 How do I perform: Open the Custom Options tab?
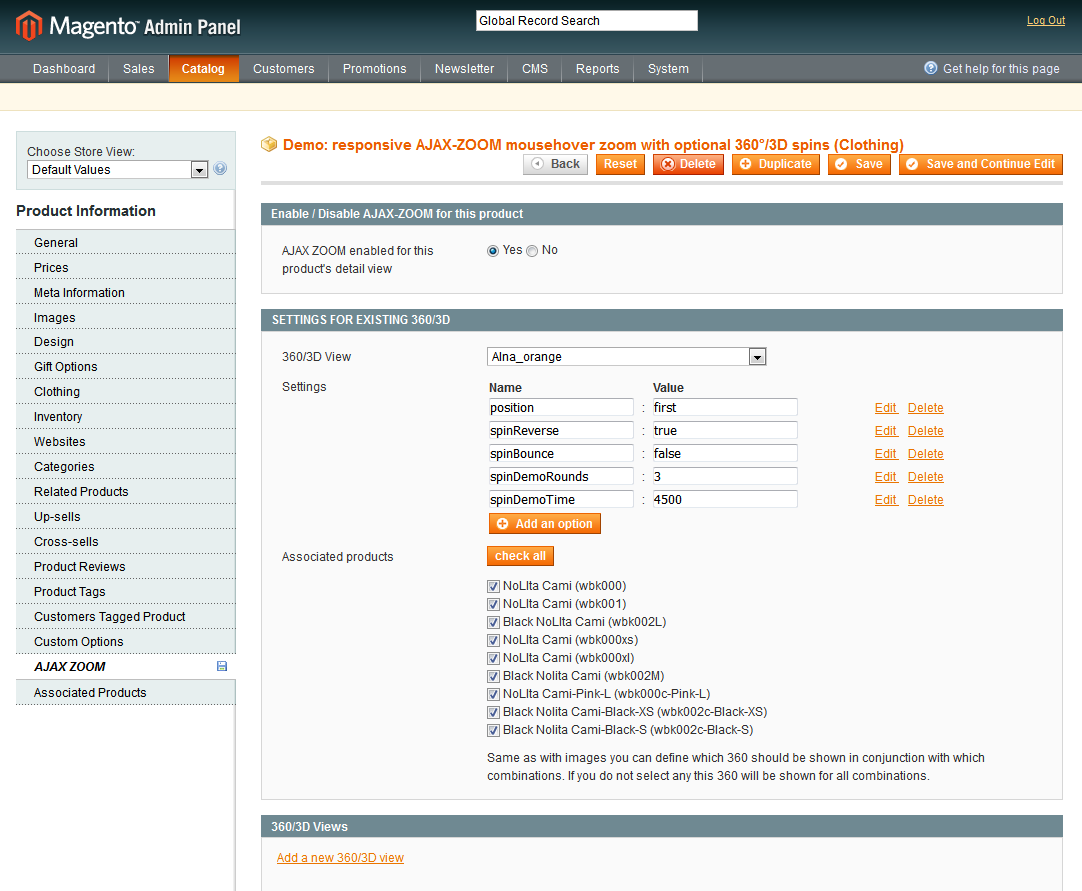pyautogui.click(x=126, y=642)
